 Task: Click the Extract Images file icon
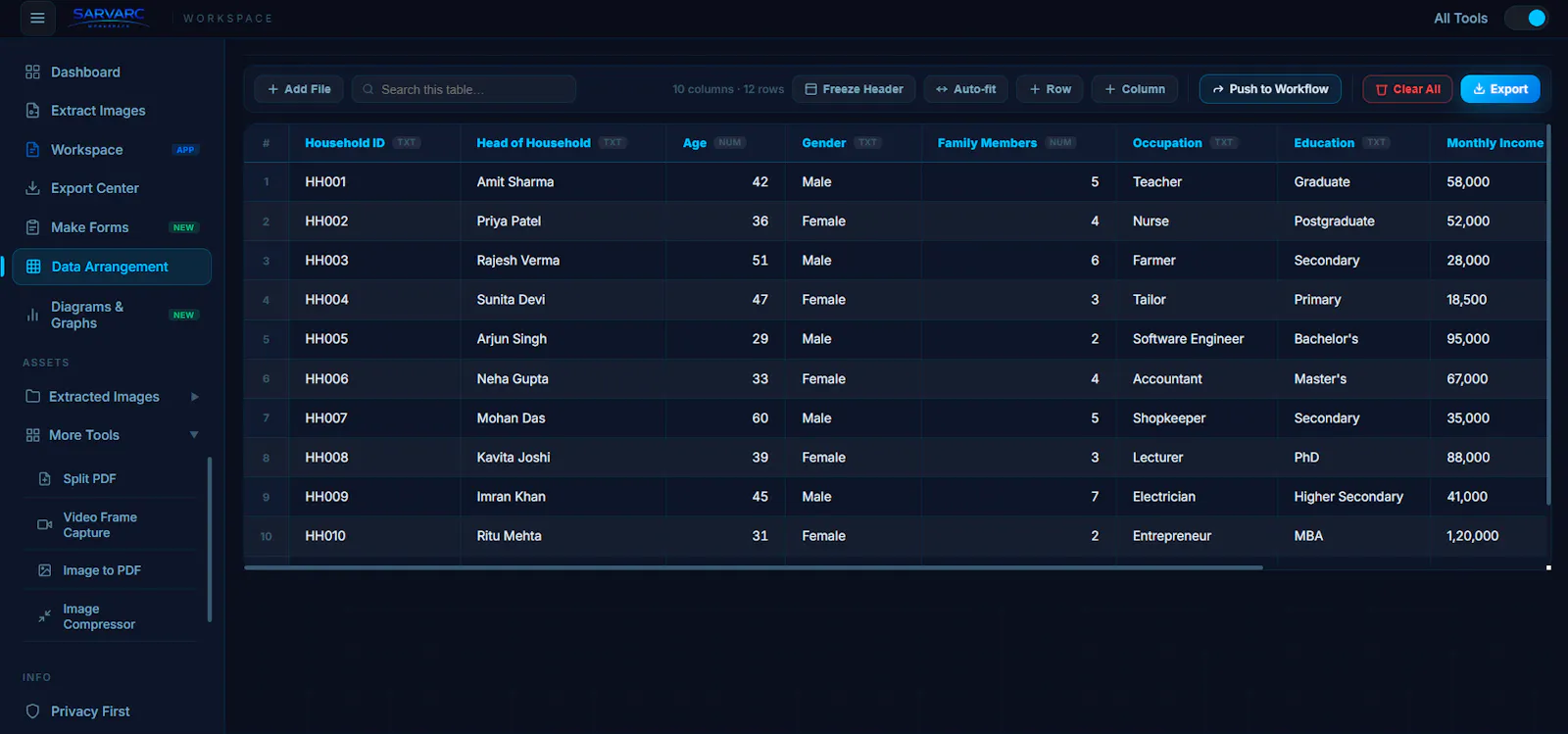coord(32,111)
